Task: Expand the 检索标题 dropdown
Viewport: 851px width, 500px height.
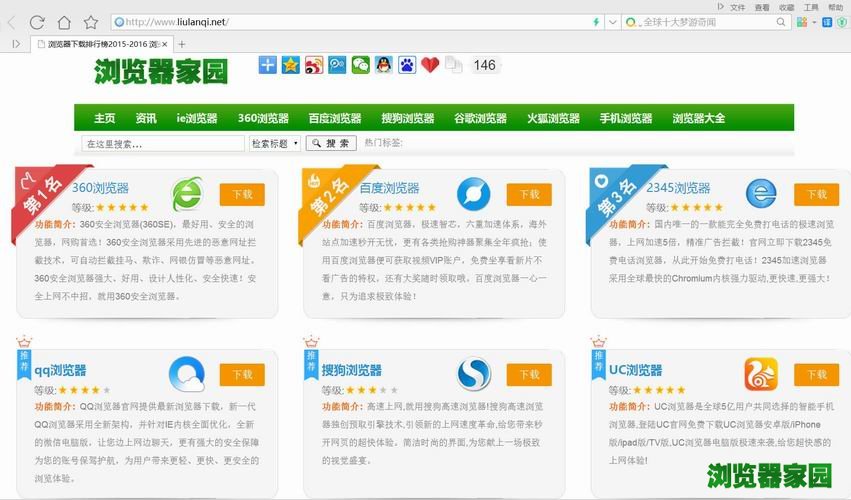Action: click(x=275, y=143)
